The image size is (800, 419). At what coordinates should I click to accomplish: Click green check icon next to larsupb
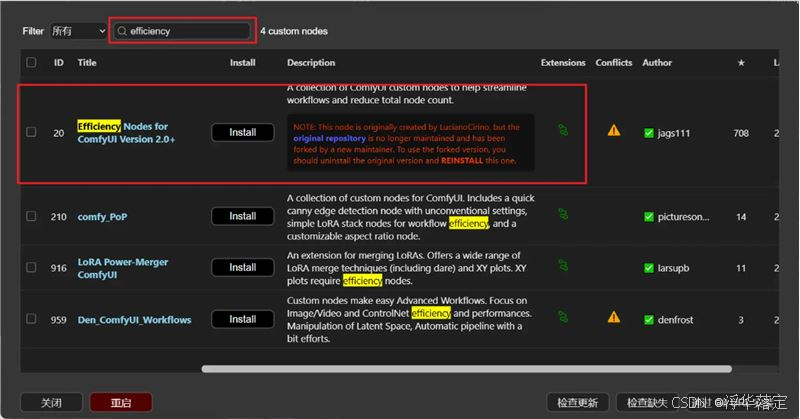(x=648, y=268)
